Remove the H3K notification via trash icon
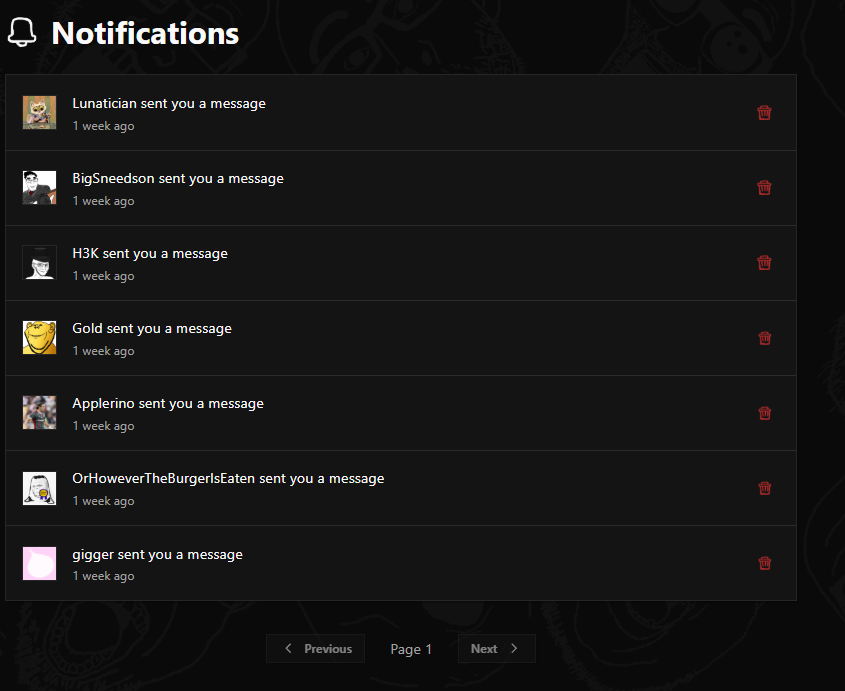 764,263
